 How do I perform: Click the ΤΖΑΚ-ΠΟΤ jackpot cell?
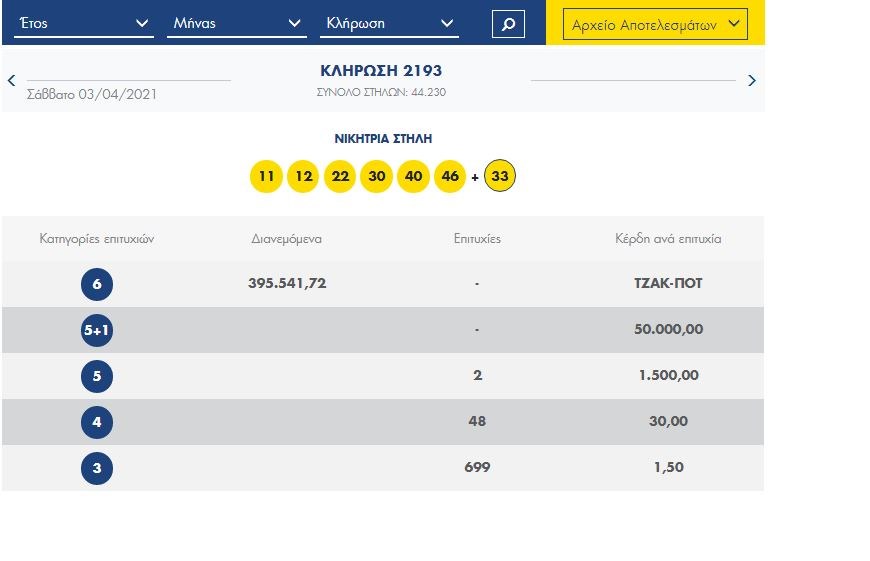coord(668,284)
